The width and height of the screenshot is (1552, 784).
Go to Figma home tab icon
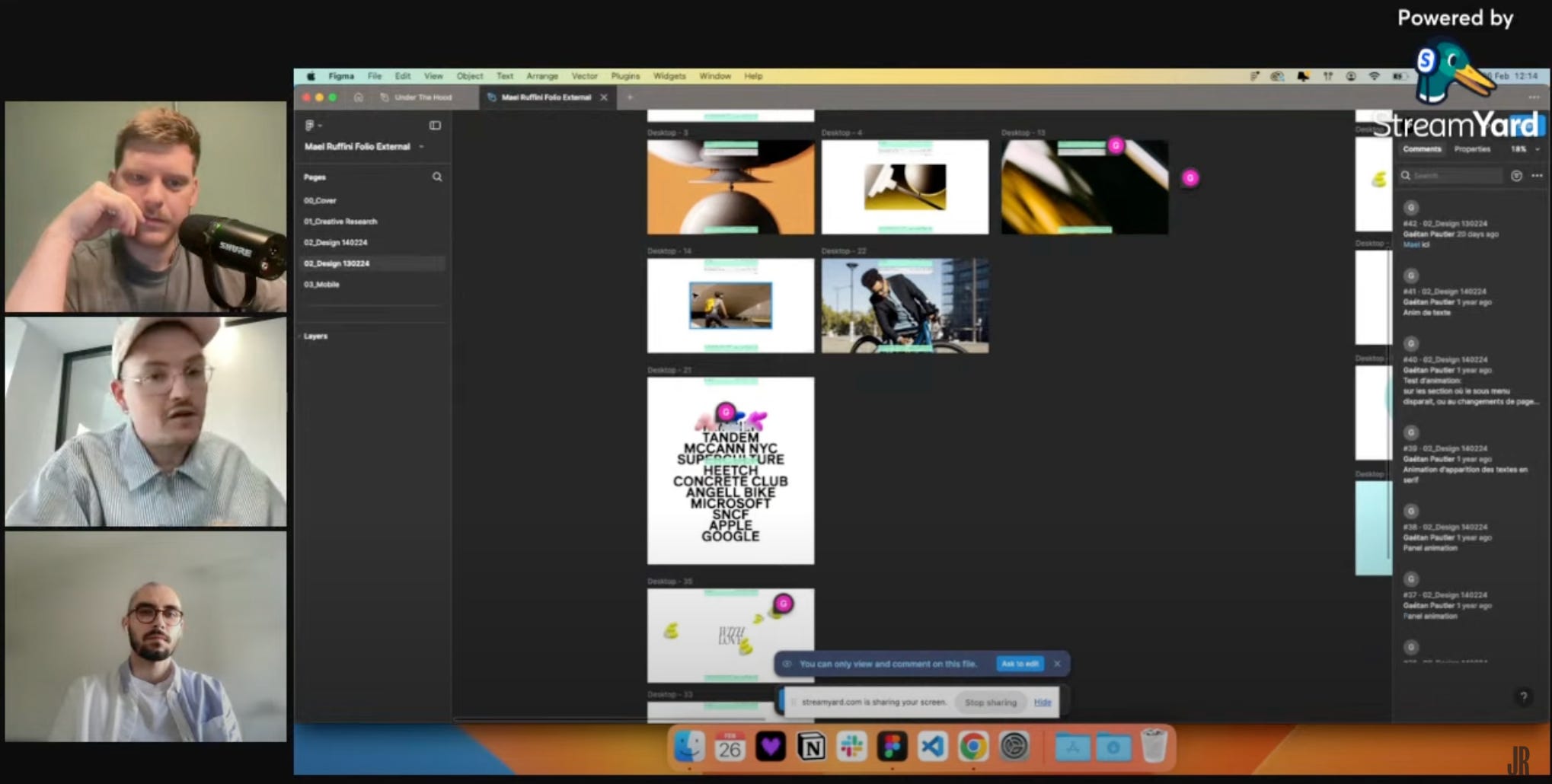tap(359, 97)
